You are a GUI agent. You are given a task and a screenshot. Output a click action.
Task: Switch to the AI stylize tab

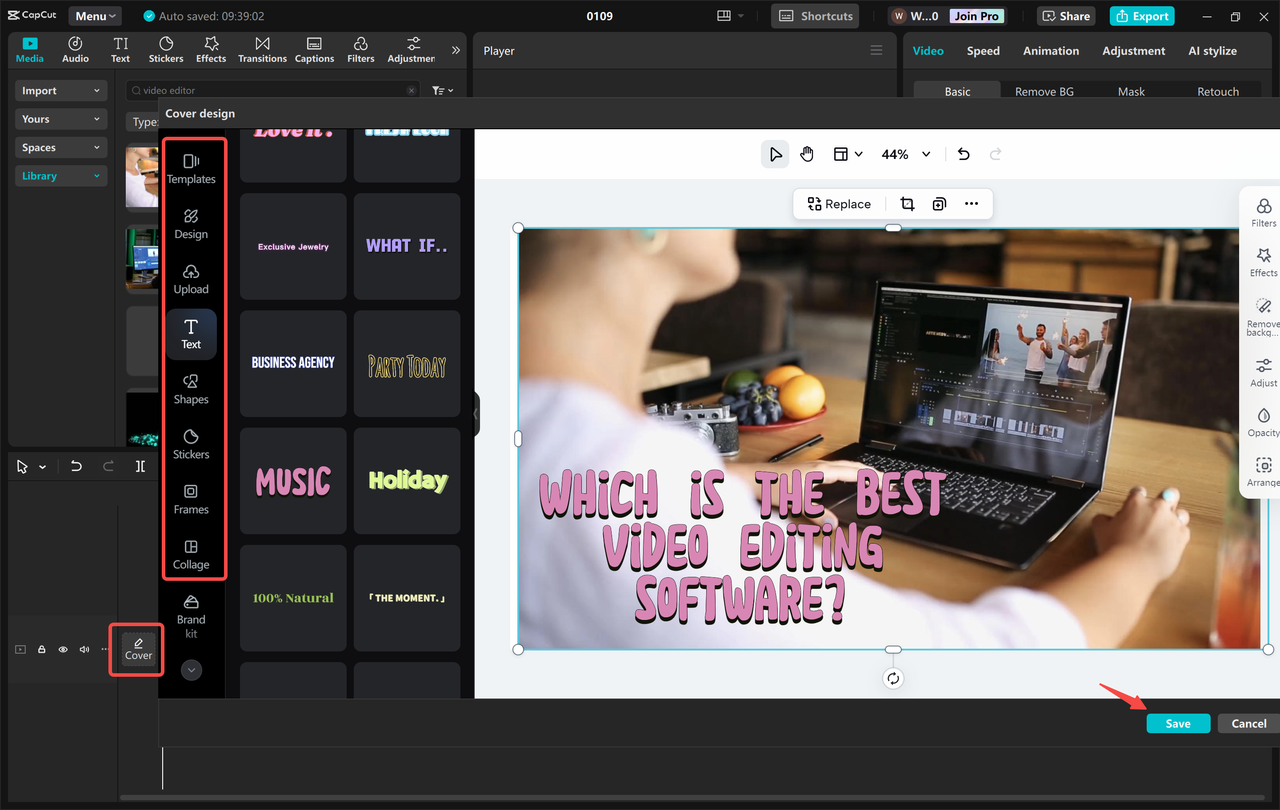[1212, 50]
